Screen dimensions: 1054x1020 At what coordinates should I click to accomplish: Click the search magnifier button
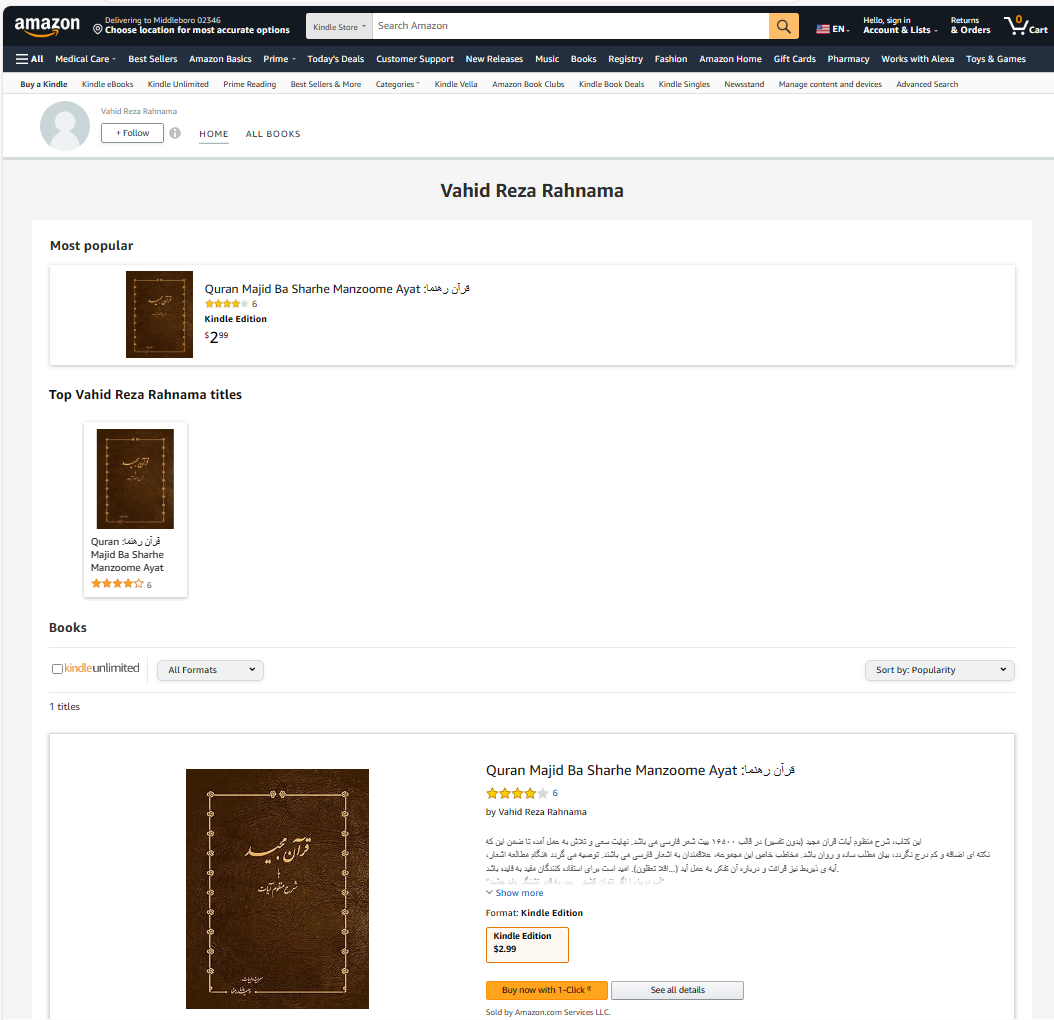click(x=784, y=26)
